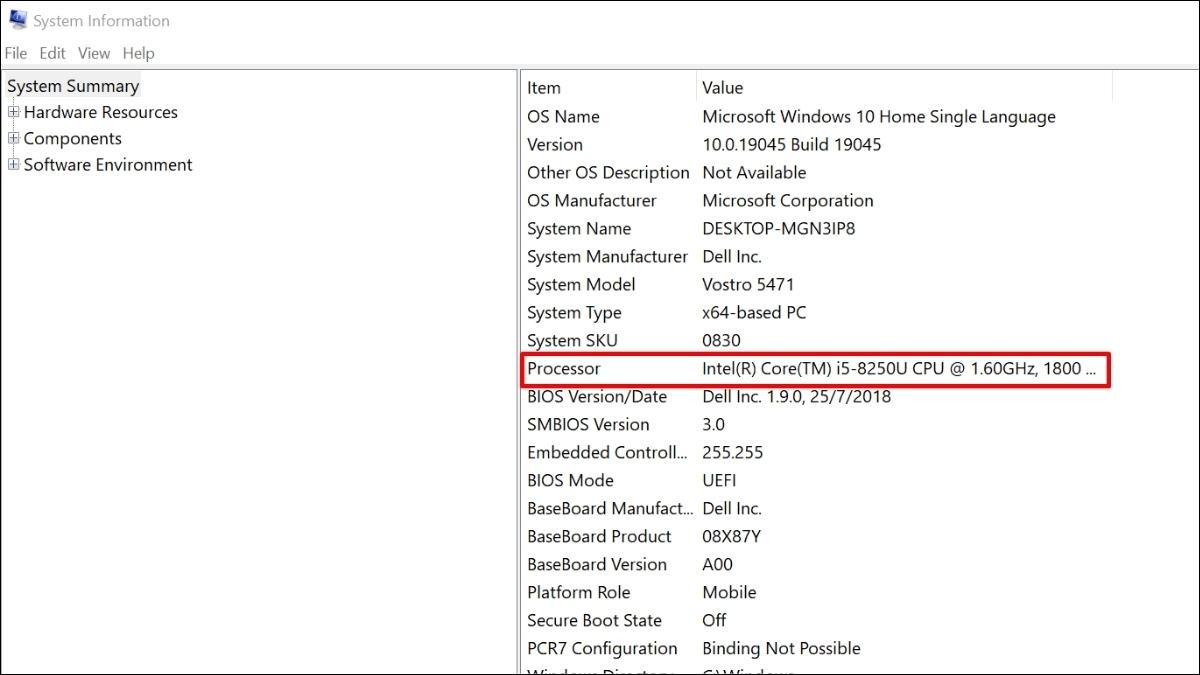The width and height of the screenshot is (1200, 675).
Task: Click the value Microsoft Windows 10 Home Single Language
Action: (x=879, y=117)
